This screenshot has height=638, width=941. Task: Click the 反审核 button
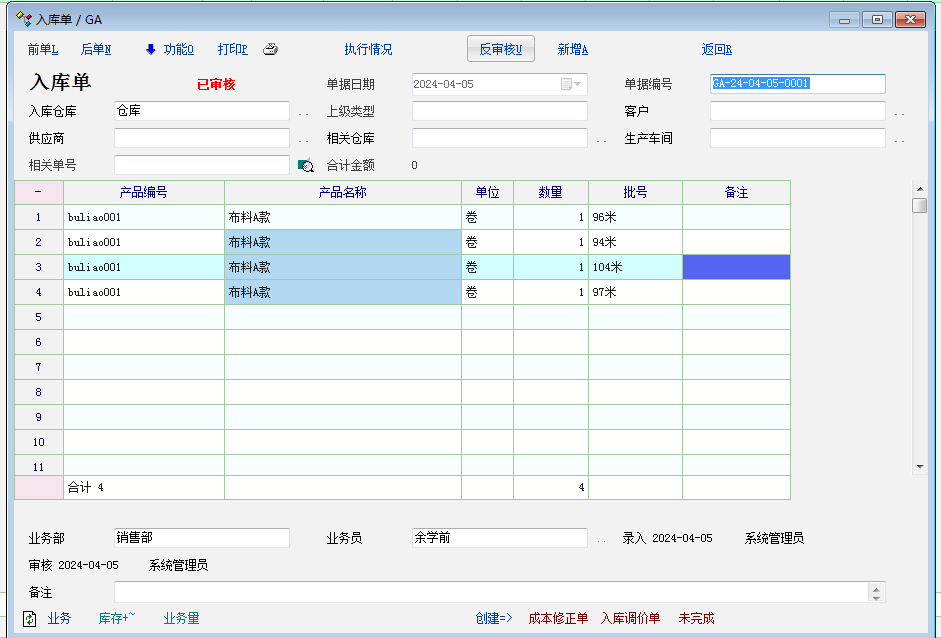coord(500,49)
